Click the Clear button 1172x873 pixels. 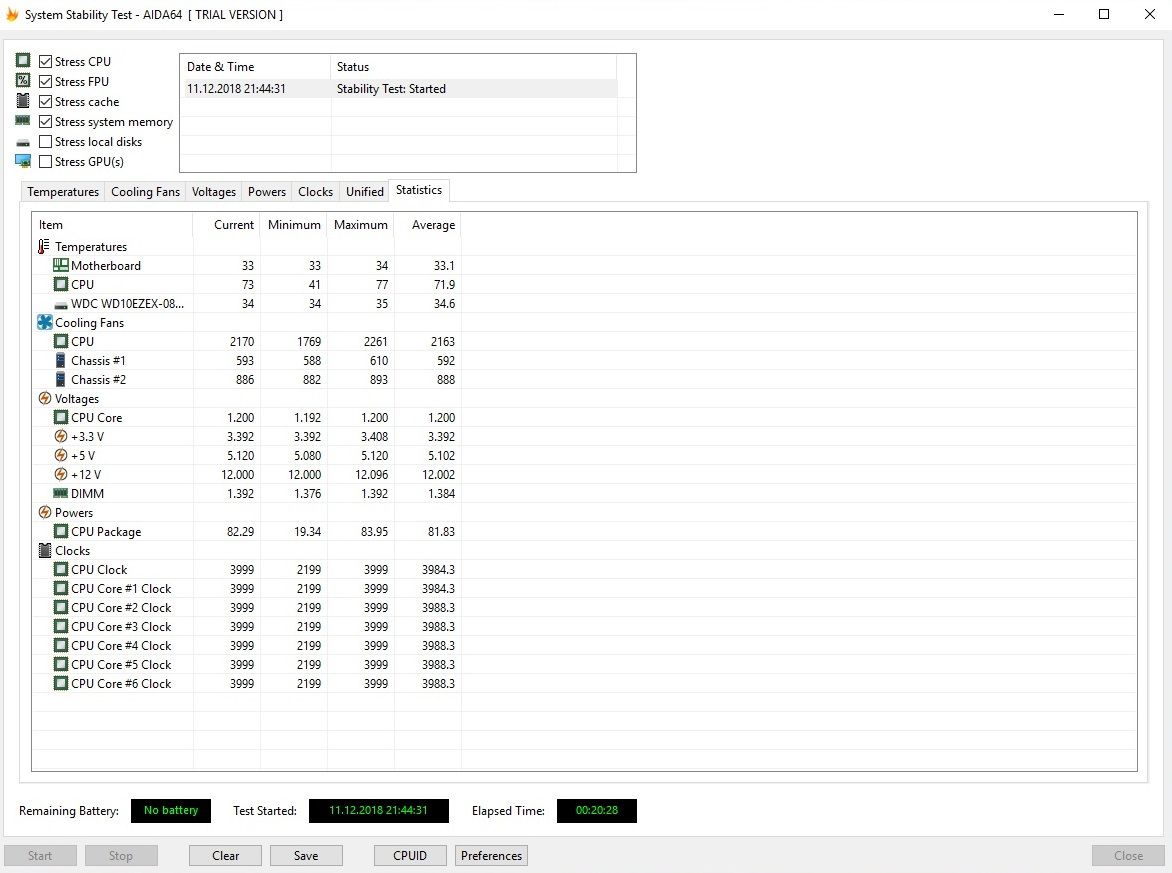225,855
